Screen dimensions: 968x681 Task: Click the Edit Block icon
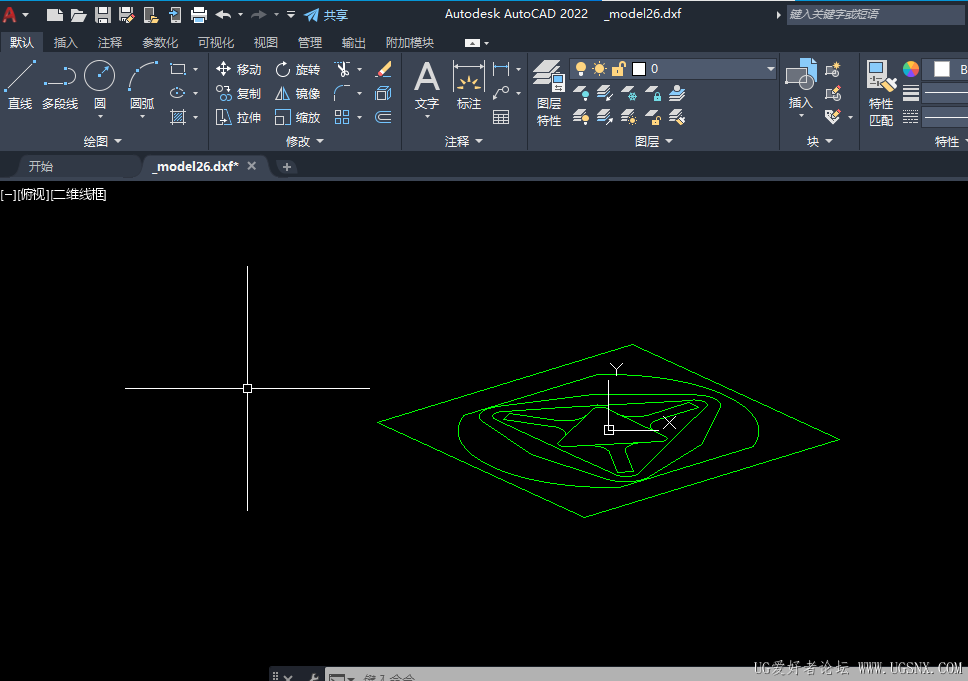coord(833,93)
